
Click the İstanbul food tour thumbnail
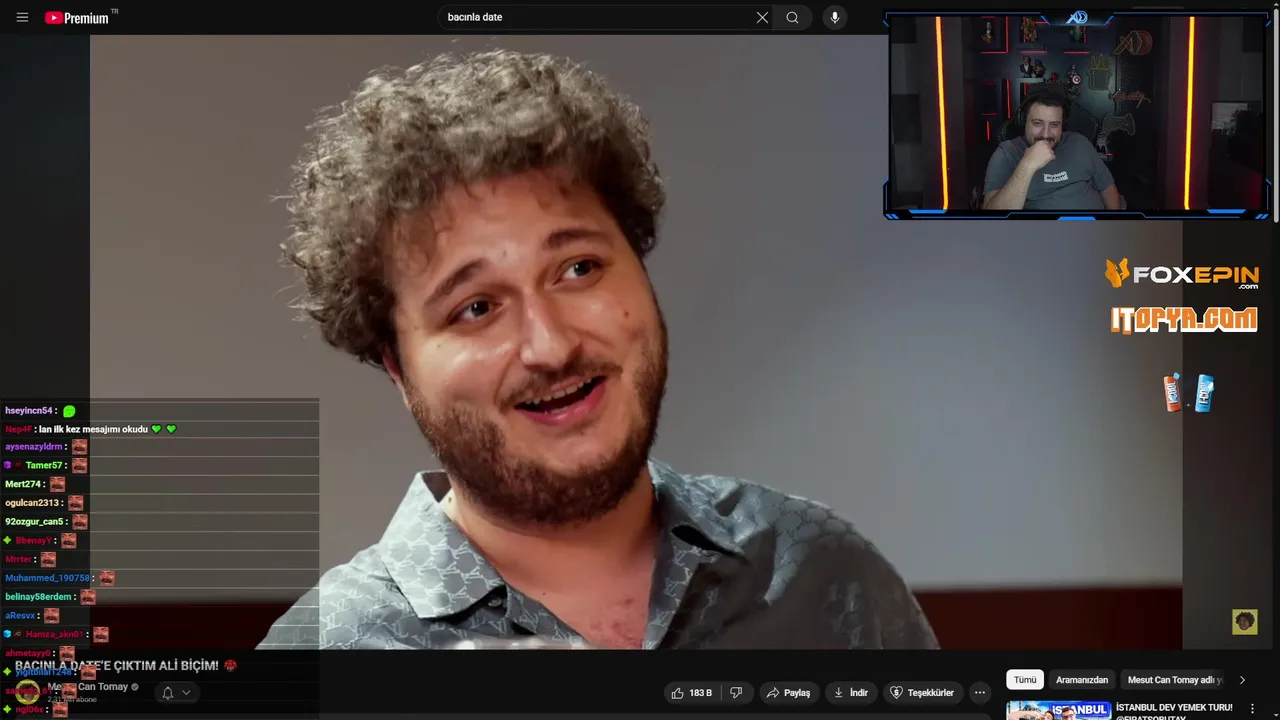click(x=1058, y=710)
